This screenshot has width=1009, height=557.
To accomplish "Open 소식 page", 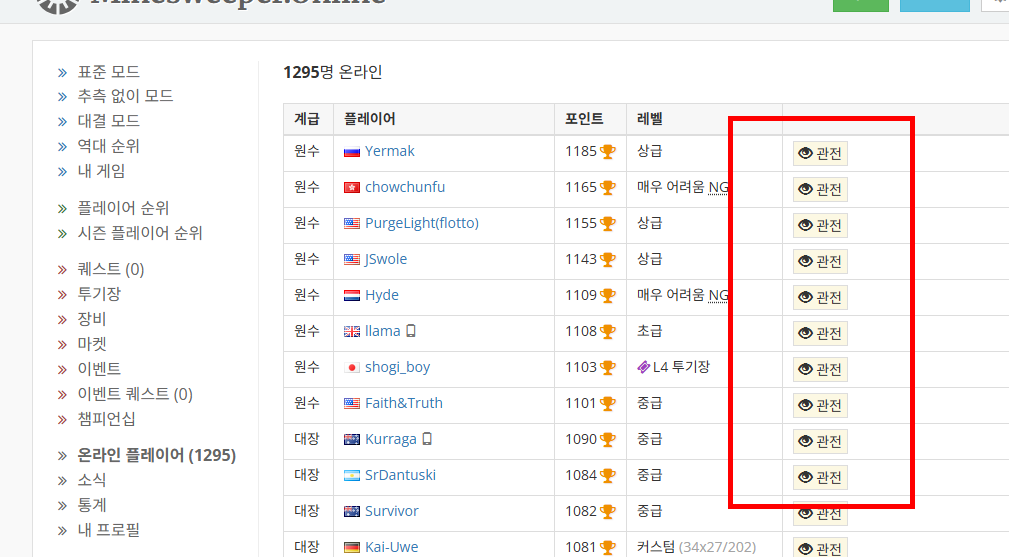I will point(91,480).
